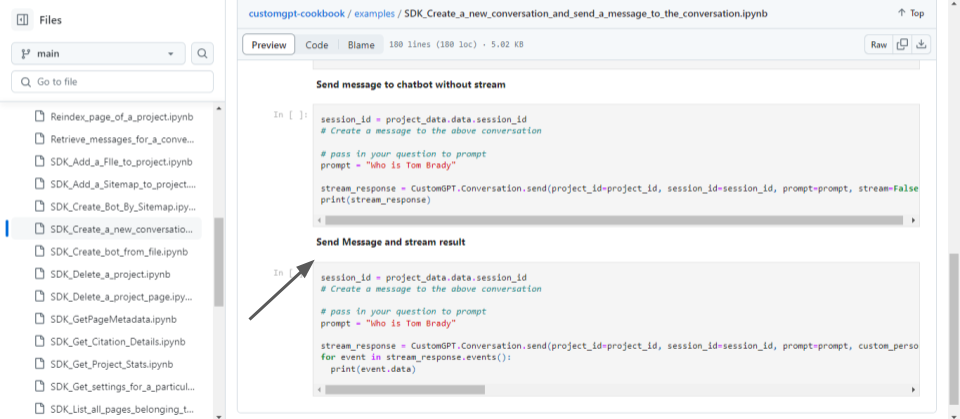960x419 pixels.
Task: Click first code cell scroll right arrow
Action: point(913,220)
